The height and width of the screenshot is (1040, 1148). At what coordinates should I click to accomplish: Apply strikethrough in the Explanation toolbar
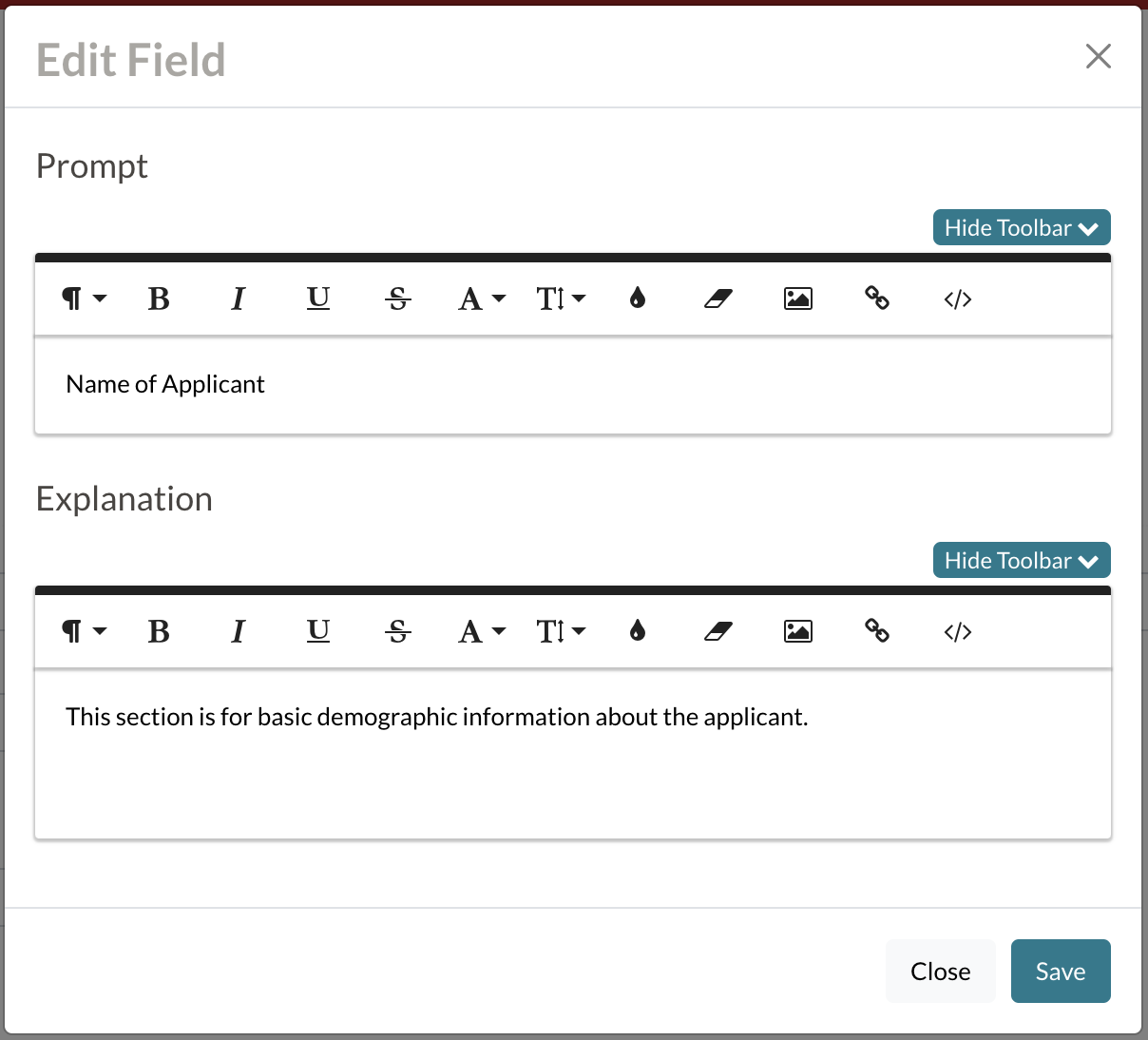[x=398, y=630]
